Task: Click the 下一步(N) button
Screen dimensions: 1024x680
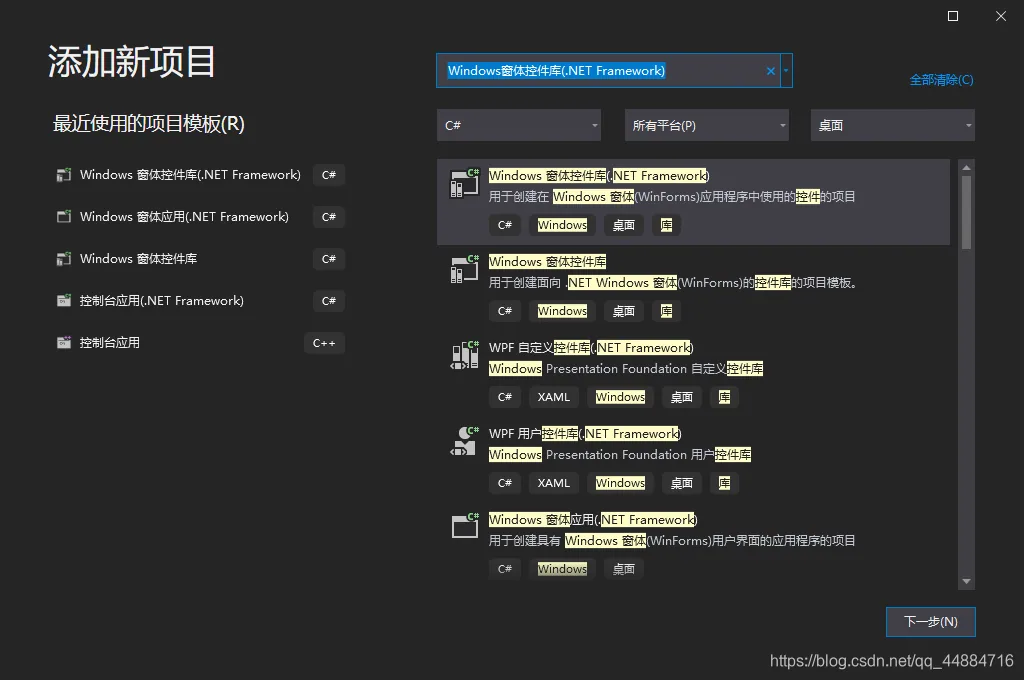Action: [931, 622]
